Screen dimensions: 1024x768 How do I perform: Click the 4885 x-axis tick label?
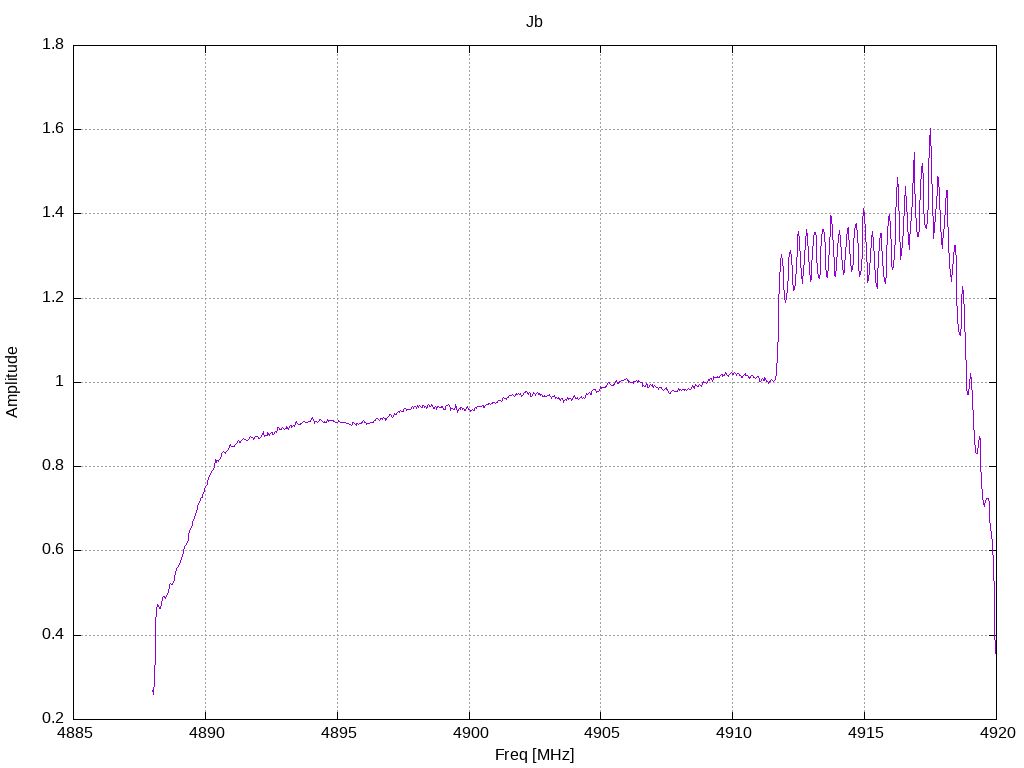point(74,733)
